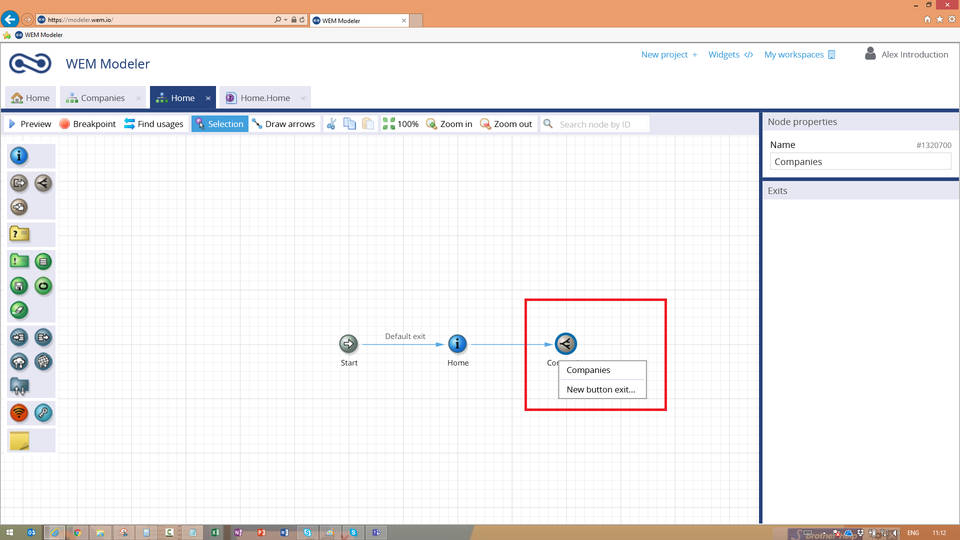Image resolution: width=960 pixels, height=540 pixels.
Task: Open Chrome from the taskbar
Action: [77, 533]
